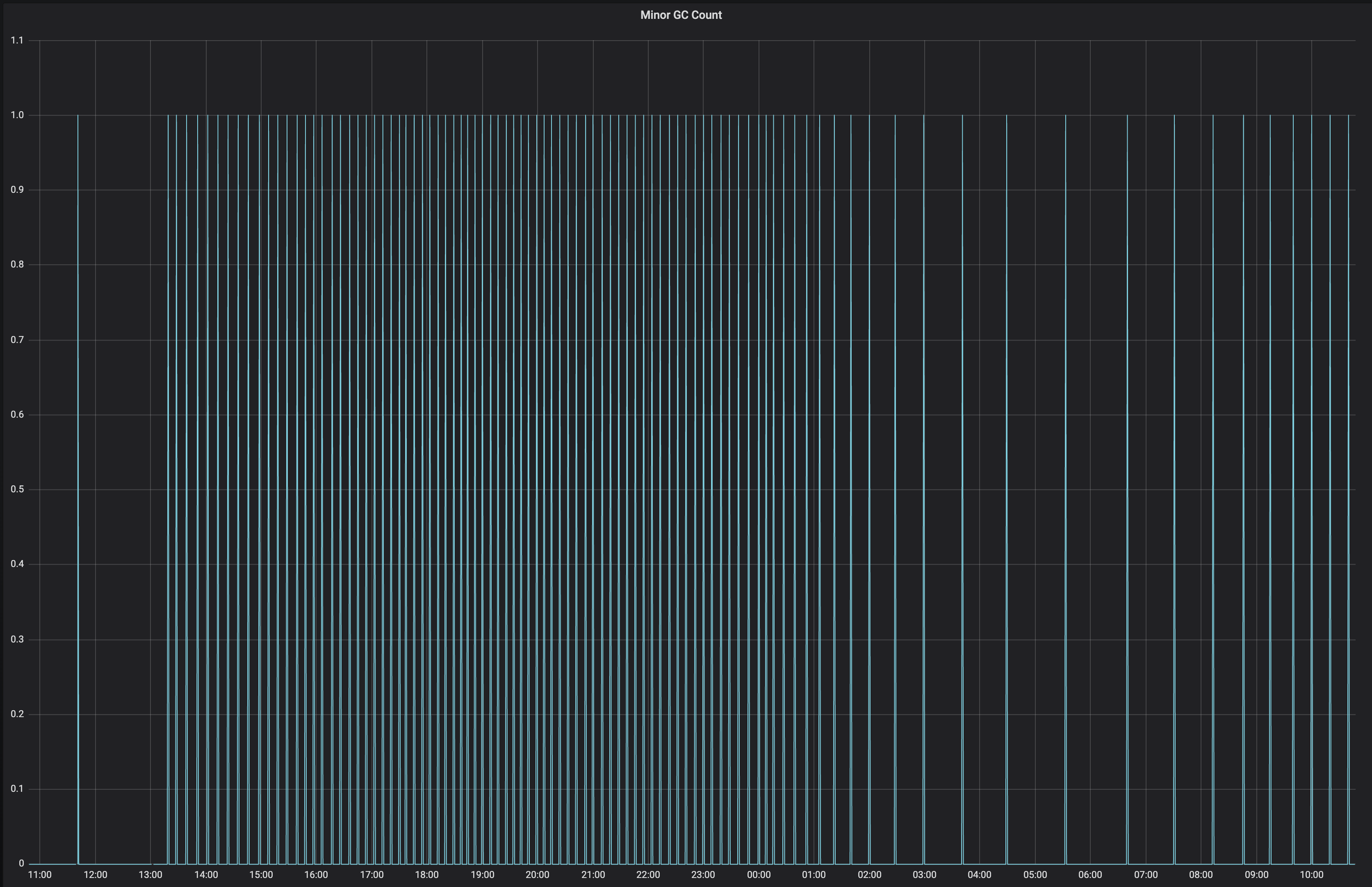Click the 20:00 time axis label

(537, 875)
